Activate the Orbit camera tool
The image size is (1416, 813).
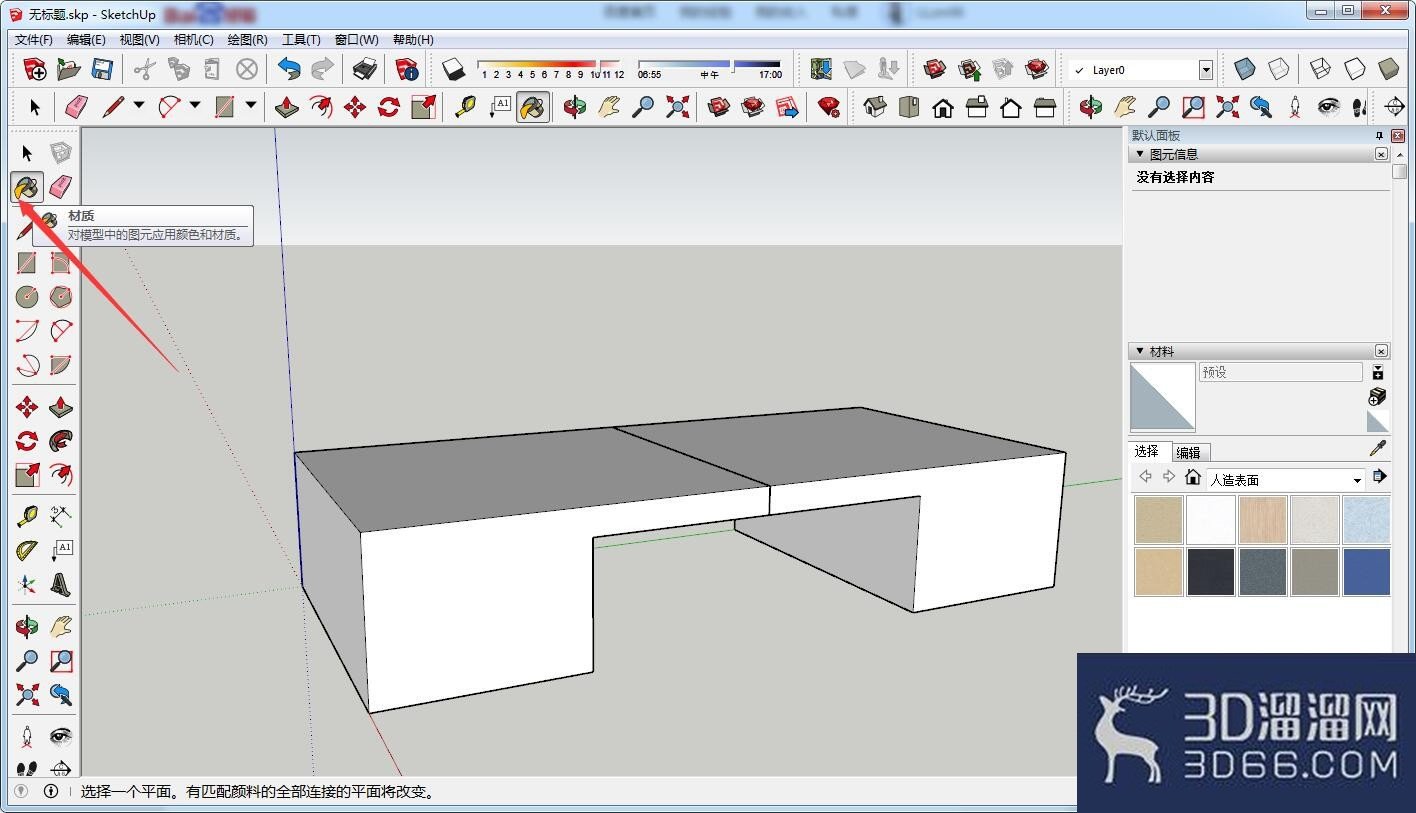coord(27,627)
